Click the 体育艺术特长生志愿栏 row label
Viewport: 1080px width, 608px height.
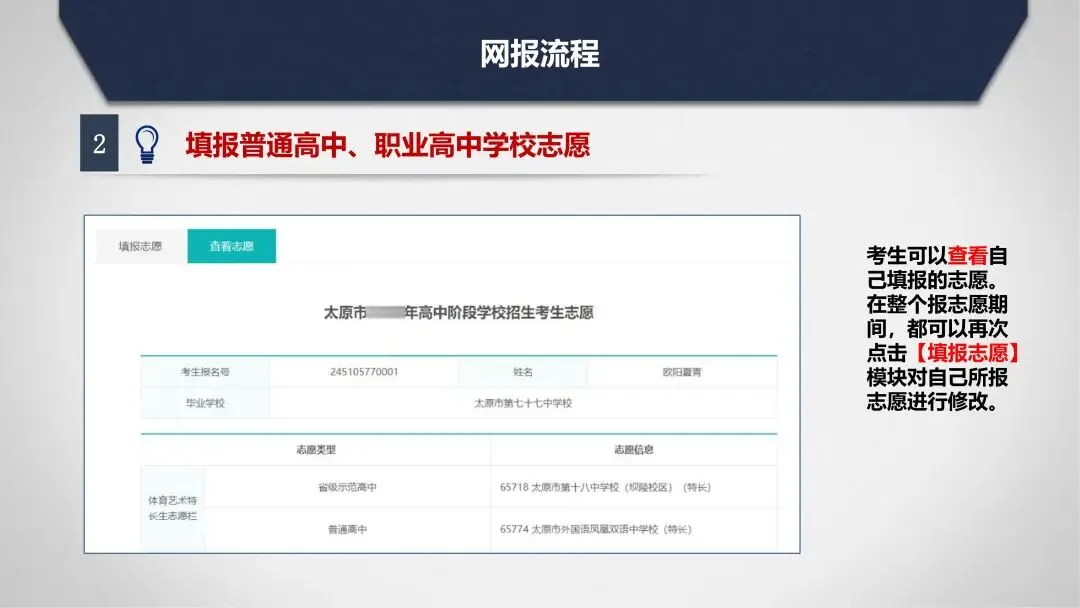point(173,508)
